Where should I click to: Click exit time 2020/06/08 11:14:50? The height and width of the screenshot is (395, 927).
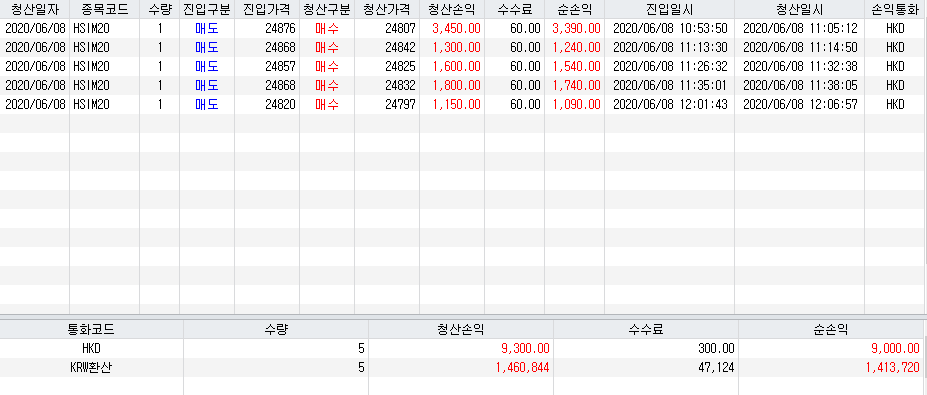point(800,47)
